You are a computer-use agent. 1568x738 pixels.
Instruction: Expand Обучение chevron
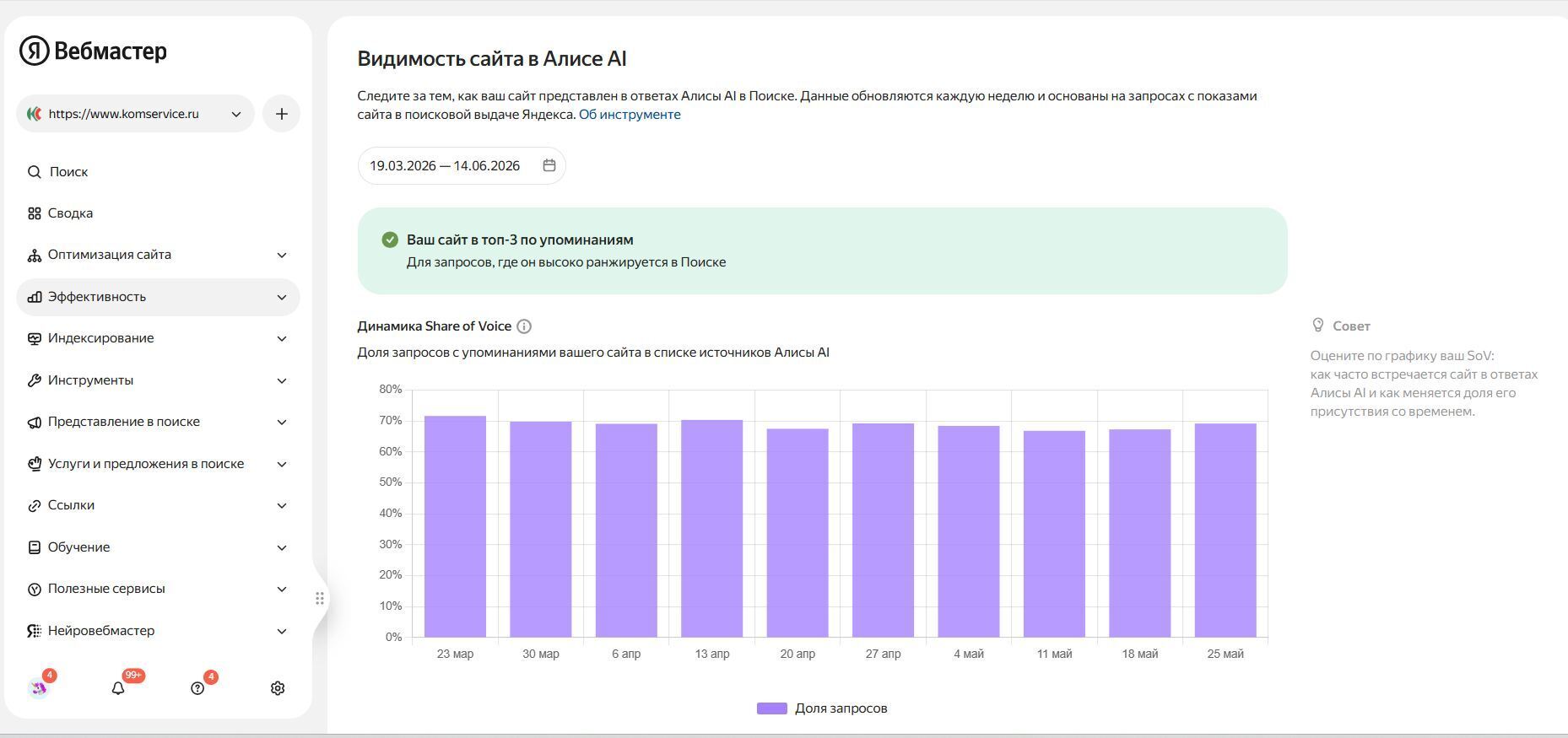pos(282,547)
